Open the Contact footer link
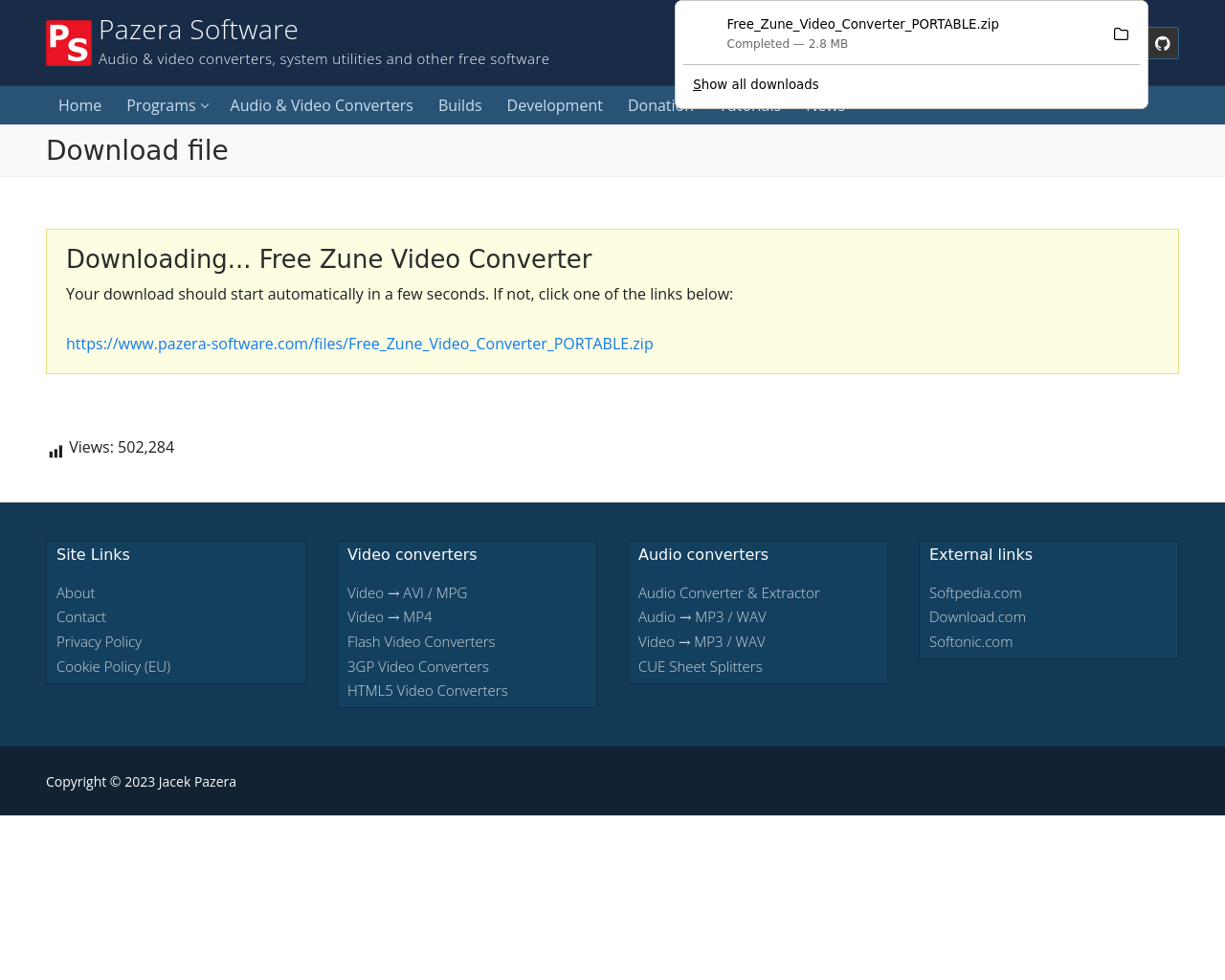This screenshot has width=1225, height=980. click(x=81, y=617)
